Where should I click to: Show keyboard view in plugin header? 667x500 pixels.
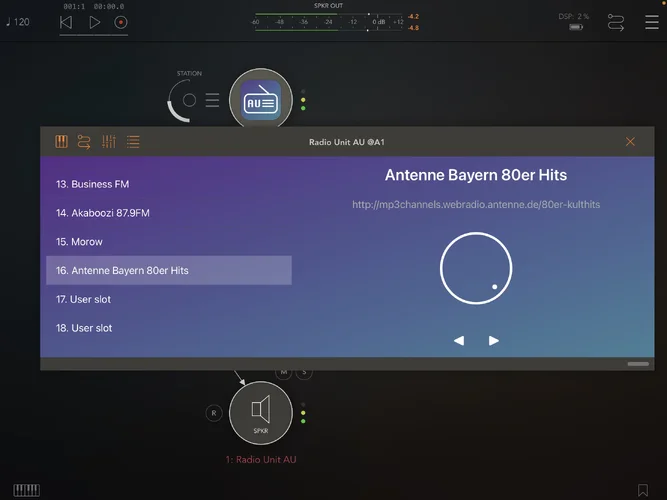[x=61, y=142]
